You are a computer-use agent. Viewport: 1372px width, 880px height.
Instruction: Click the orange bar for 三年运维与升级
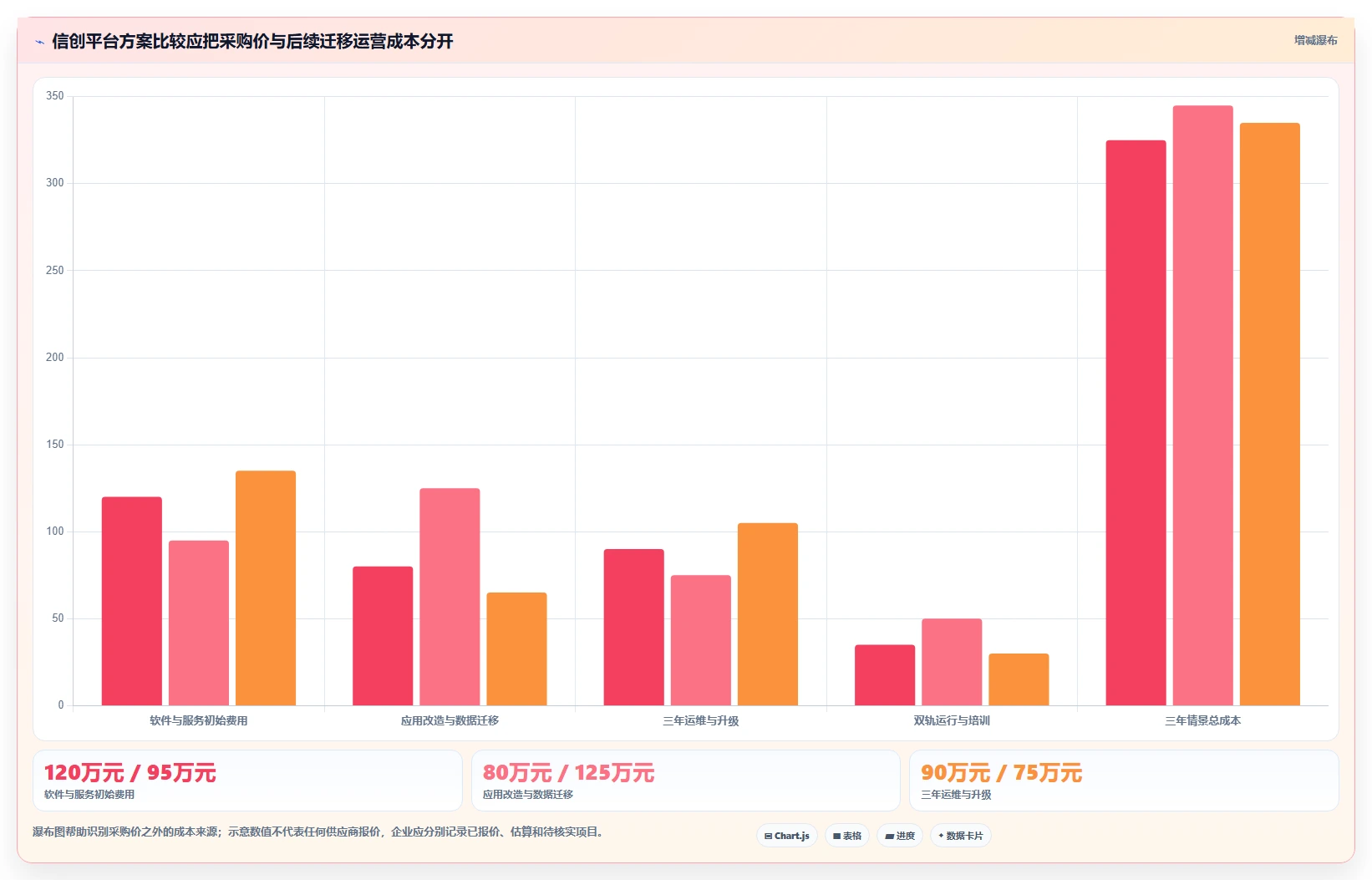768,614
